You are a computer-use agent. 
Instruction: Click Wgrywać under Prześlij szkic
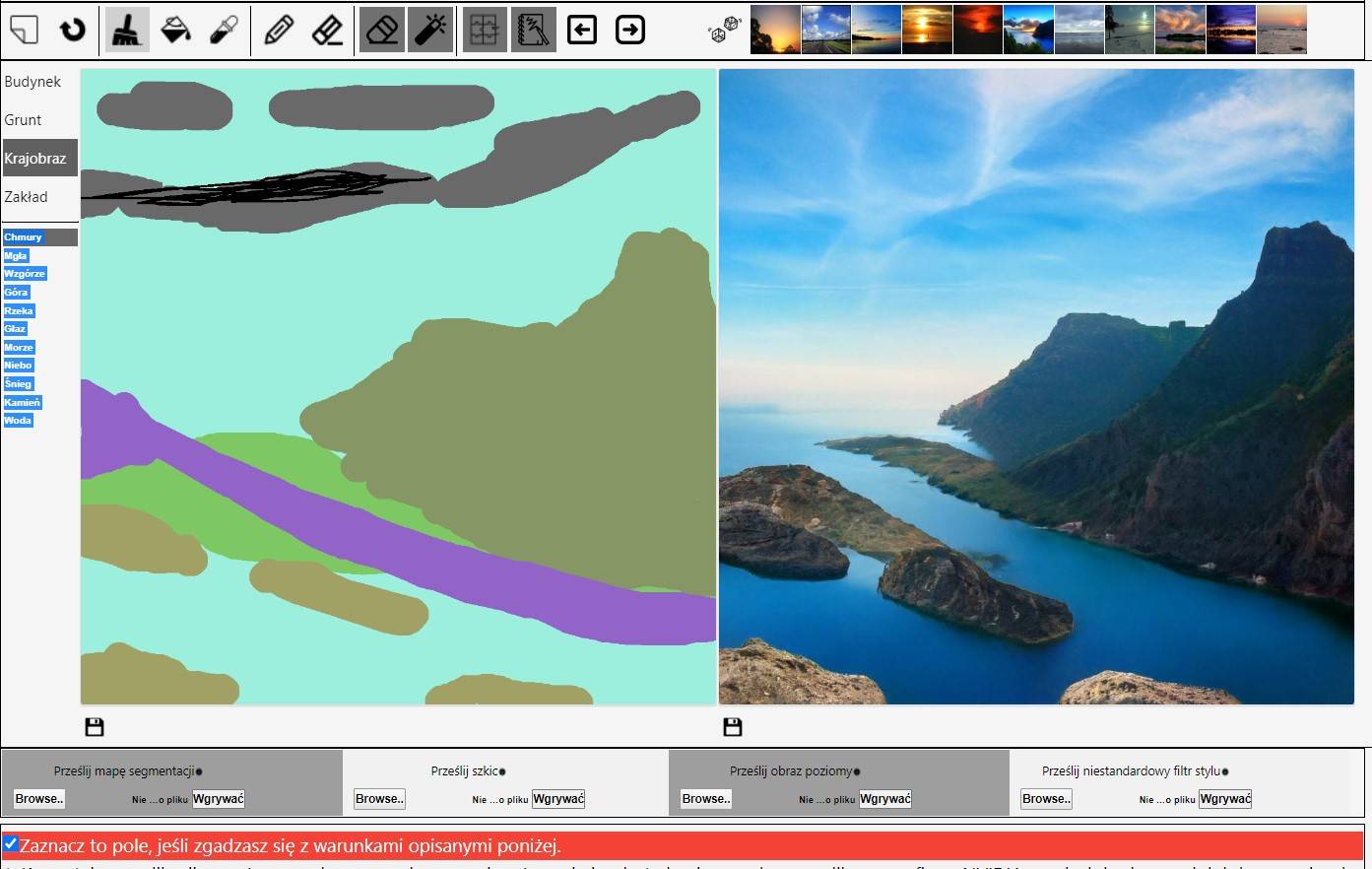(x=557, y=799)
